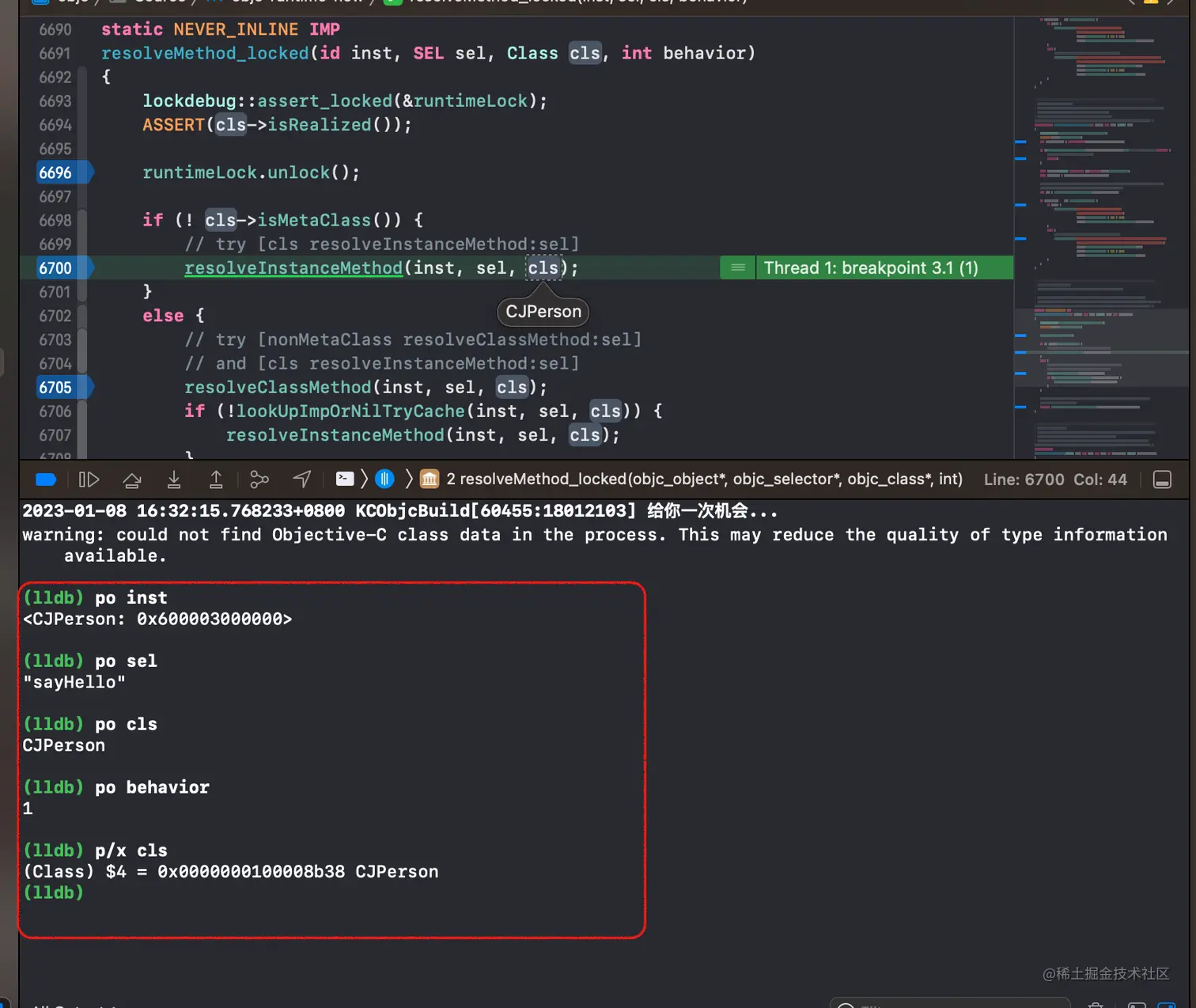Click line number 6698 in the gutter
The image size is (1196, 1008).
coord(55,221)
